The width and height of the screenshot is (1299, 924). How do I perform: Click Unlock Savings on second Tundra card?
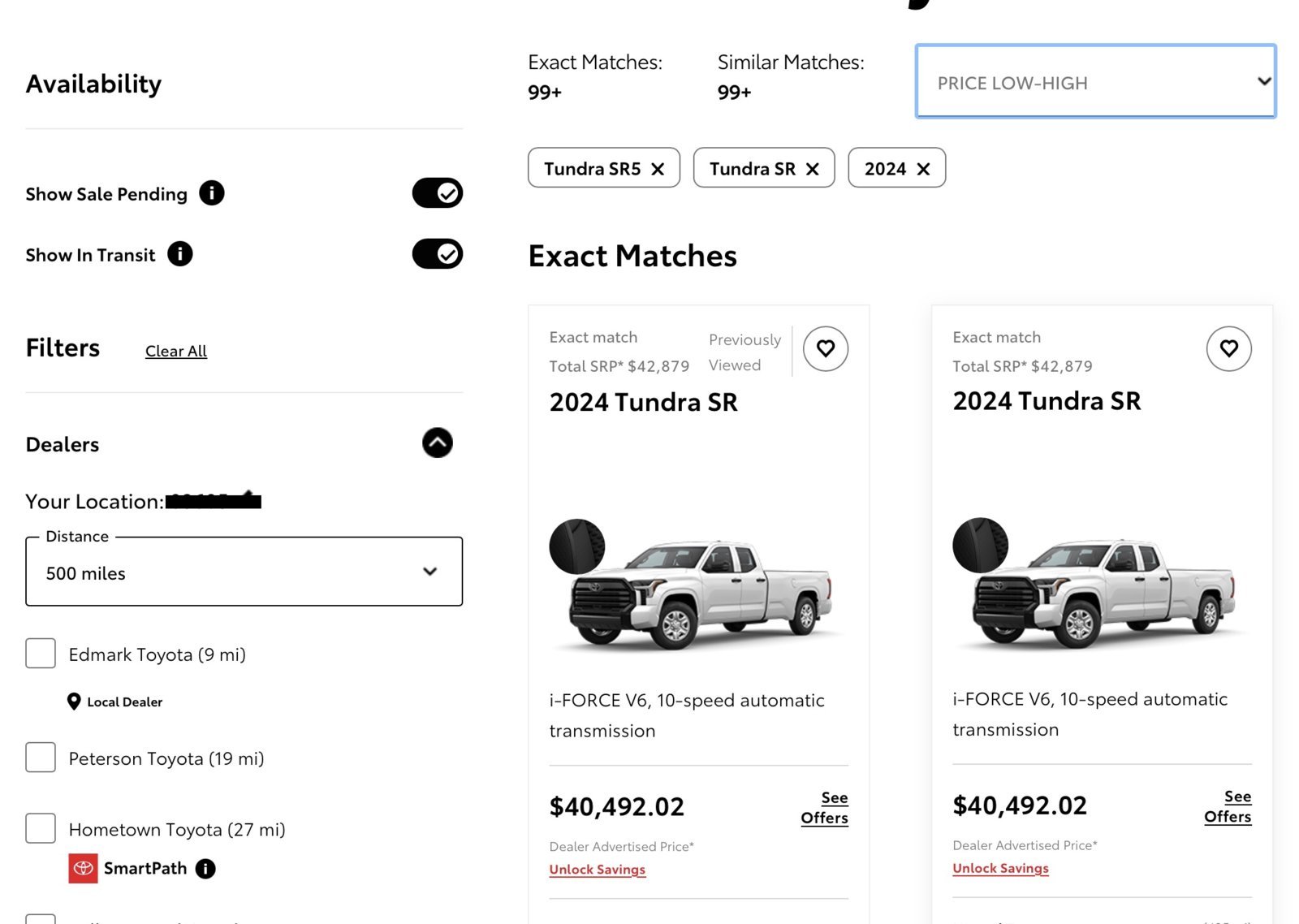(1000, 868)
